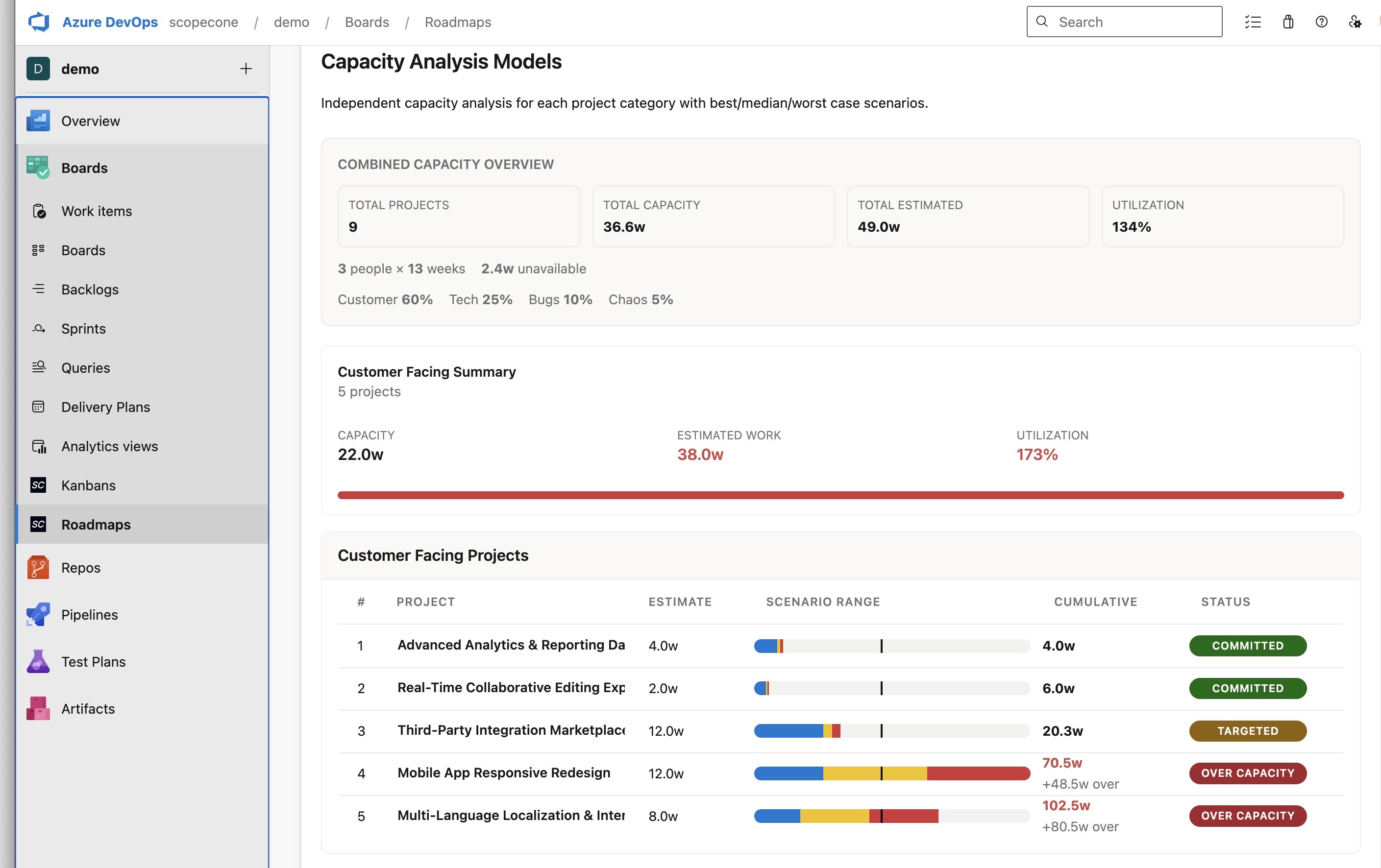Viewport: 1381px width, 868px height.
Task: Open the work items checklist icon
Action: tap(1253, 21)
